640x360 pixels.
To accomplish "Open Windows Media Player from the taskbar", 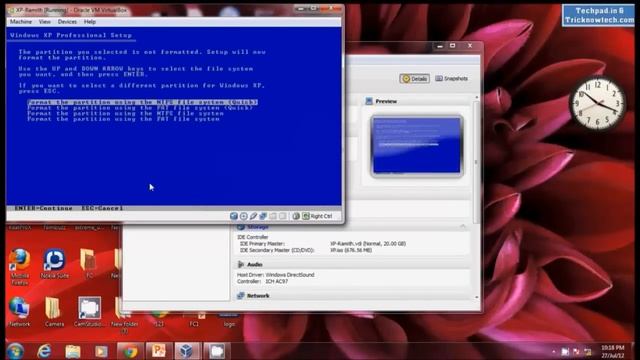I will [x=101, y=351].
